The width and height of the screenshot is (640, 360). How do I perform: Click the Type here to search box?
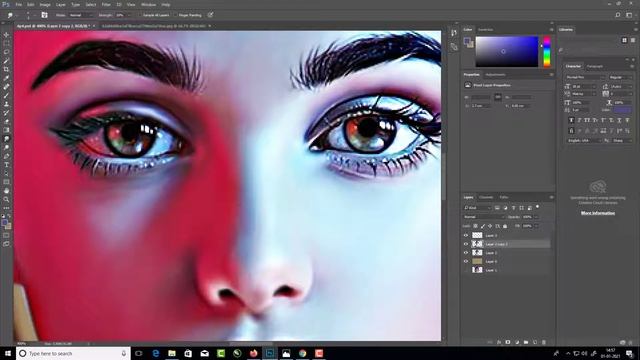click(73, 353)
